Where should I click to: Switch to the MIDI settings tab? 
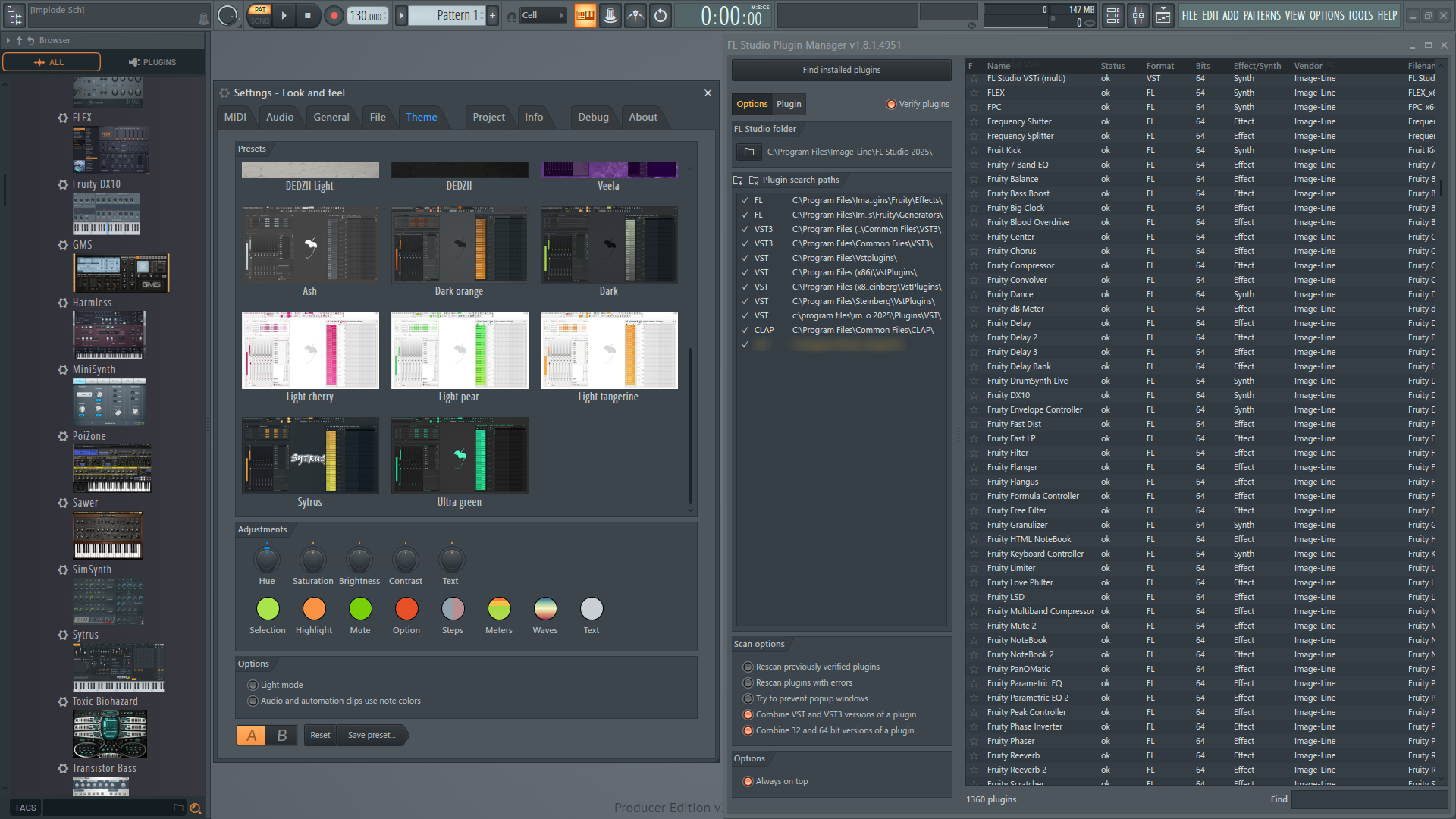tap(235, 117)
